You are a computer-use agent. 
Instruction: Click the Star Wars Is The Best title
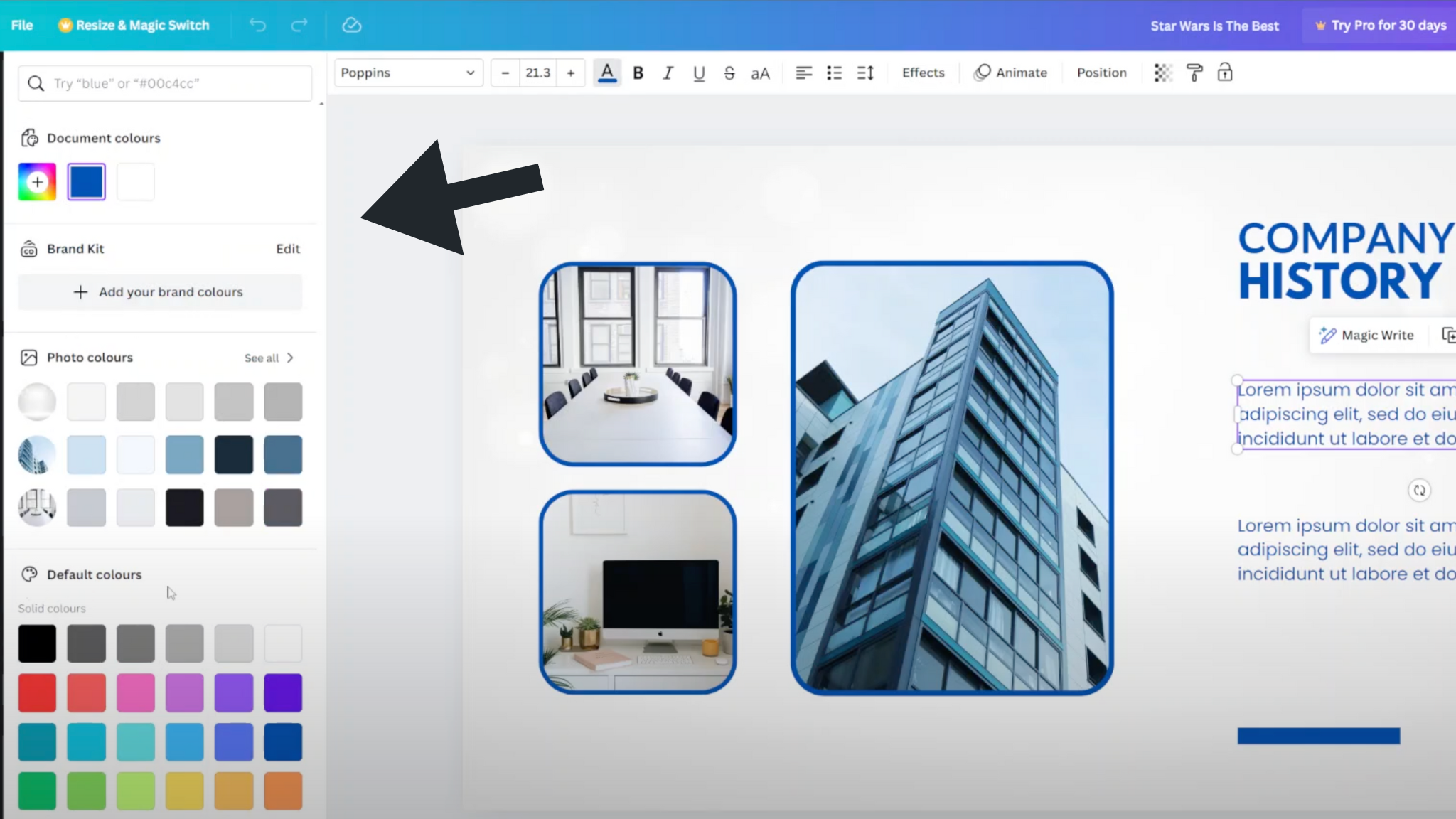1214,26
